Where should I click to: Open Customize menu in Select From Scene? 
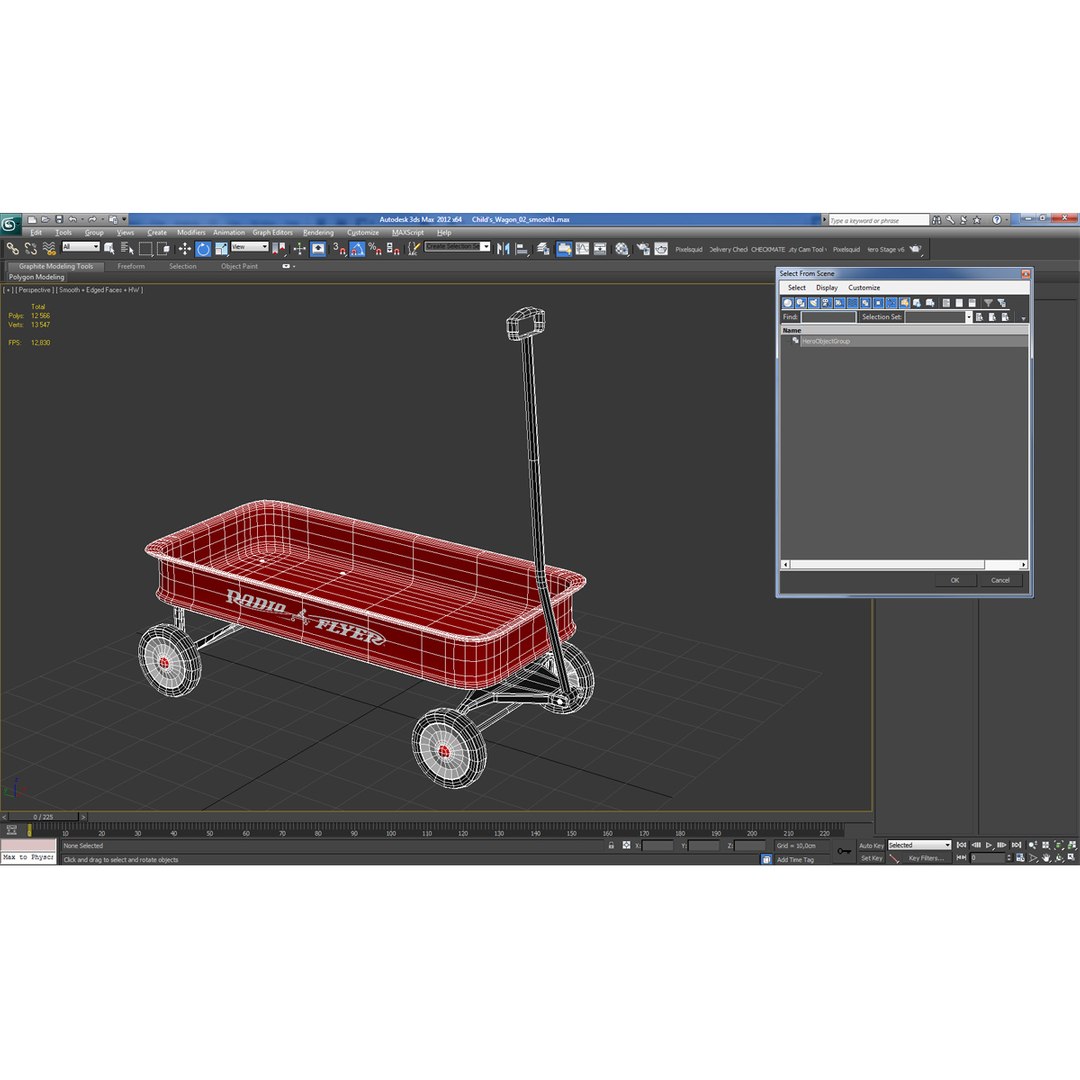[864, 288]
